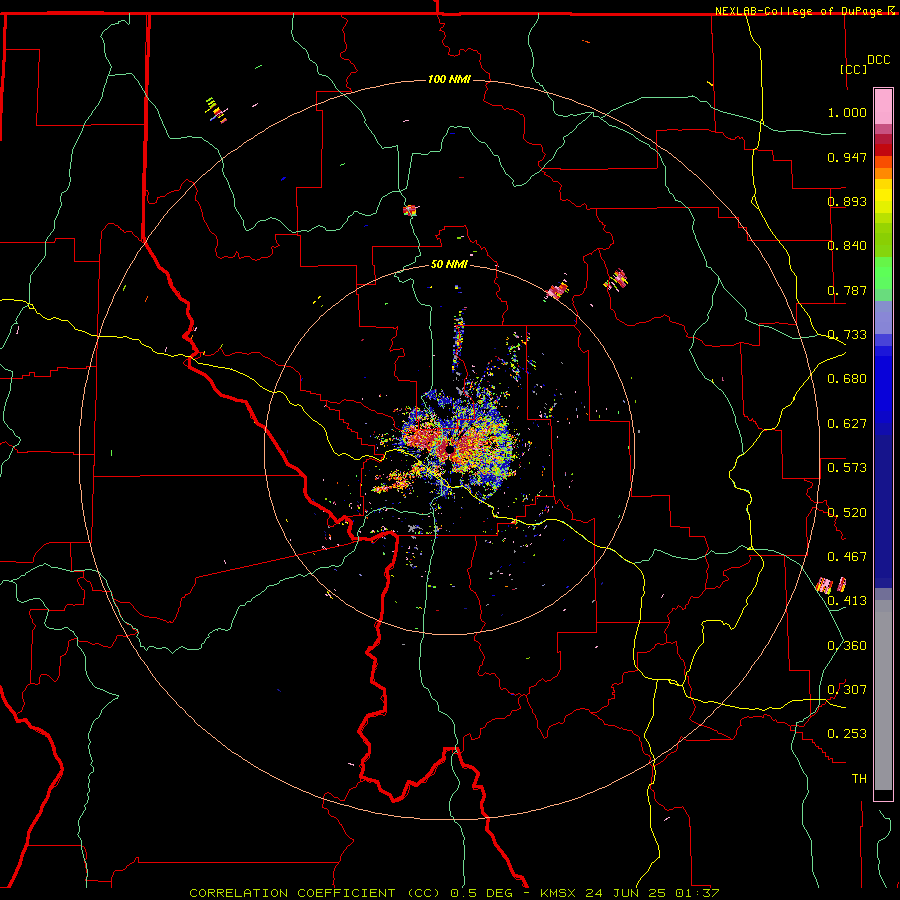
Task: Click the KMSX radar site center dot
Action: (449, 449)
